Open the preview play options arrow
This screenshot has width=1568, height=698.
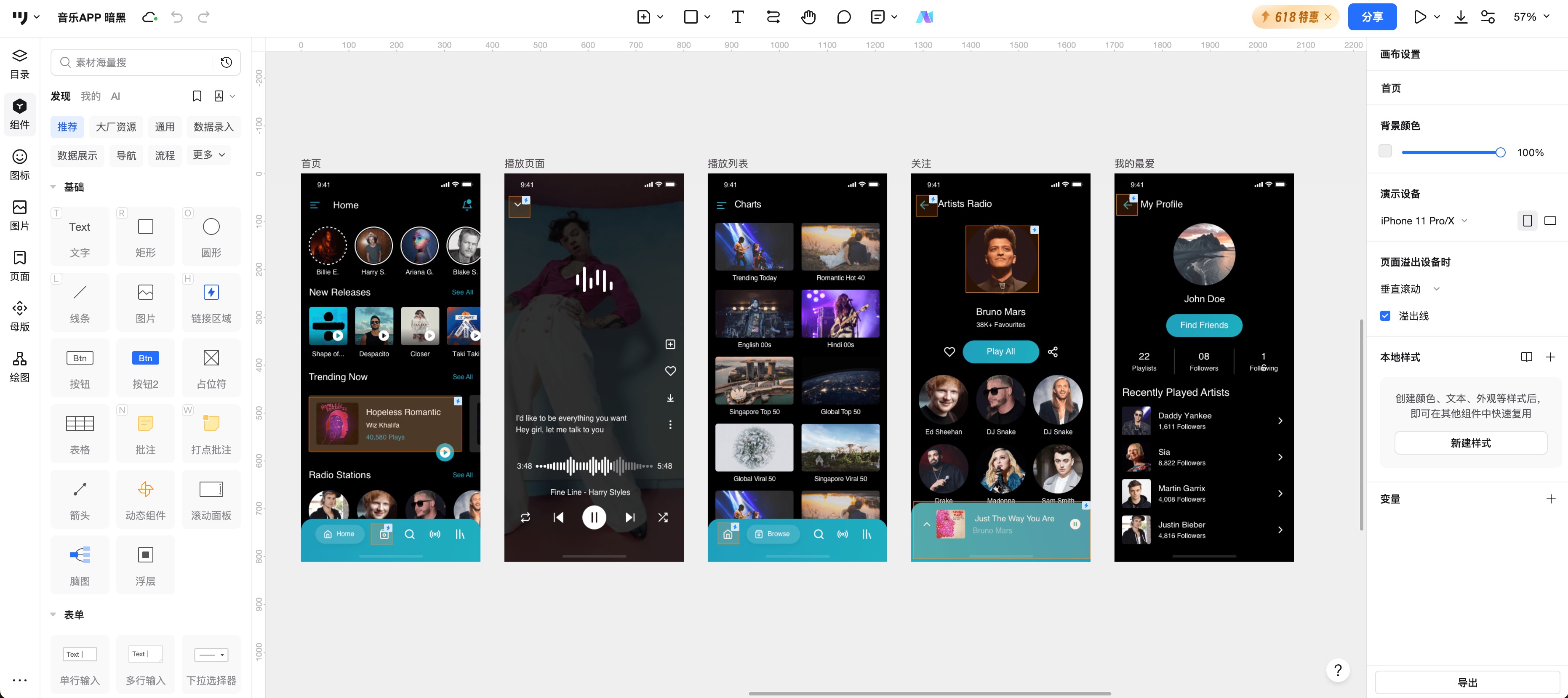click(x=1437, y=17)
